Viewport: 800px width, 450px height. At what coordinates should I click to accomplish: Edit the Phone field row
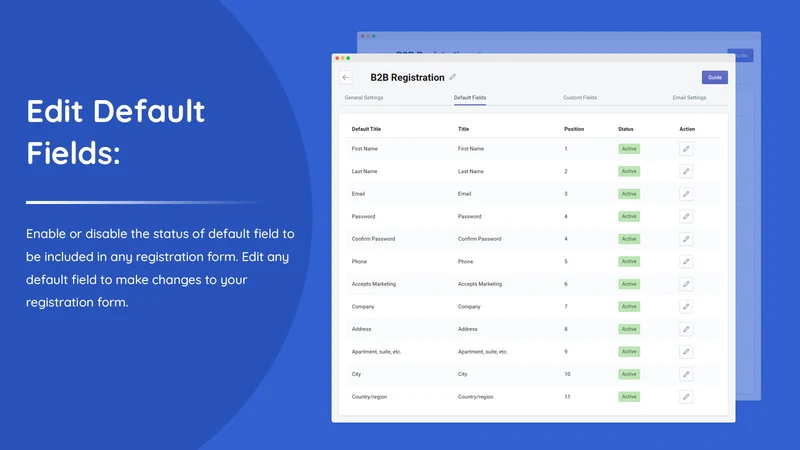[686, 261]
